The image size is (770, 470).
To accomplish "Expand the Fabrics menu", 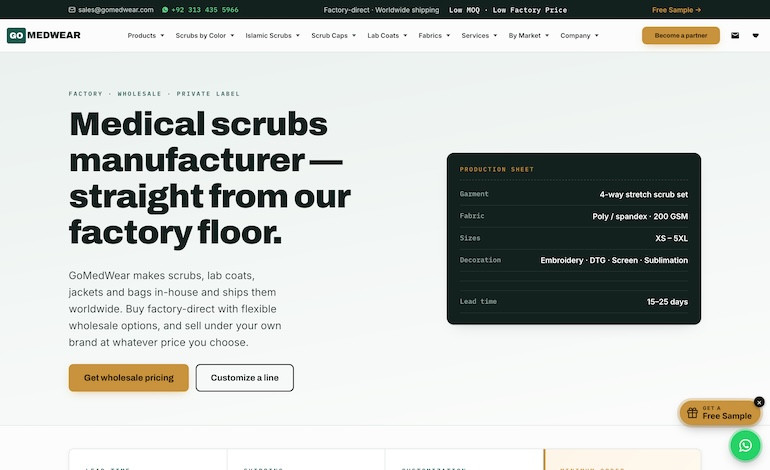I will [x=434, y=35].
